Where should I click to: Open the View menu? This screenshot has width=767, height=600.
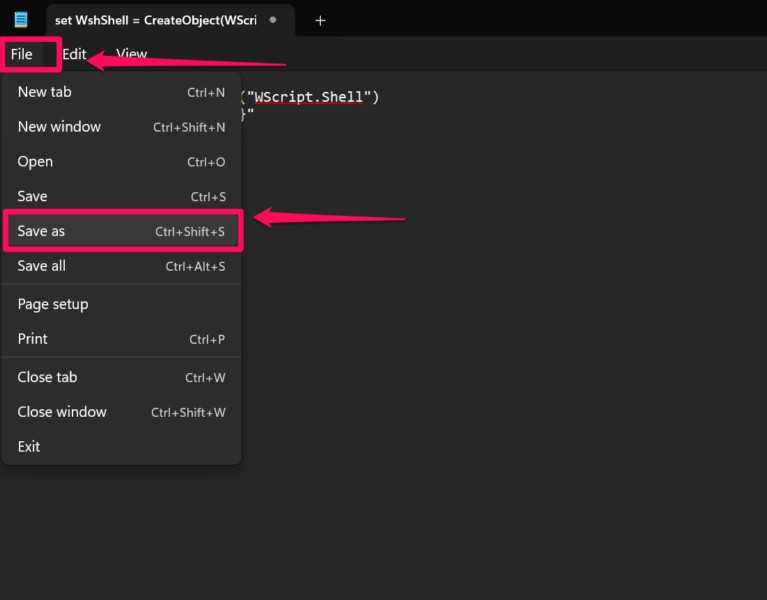[x=131, y=54]
